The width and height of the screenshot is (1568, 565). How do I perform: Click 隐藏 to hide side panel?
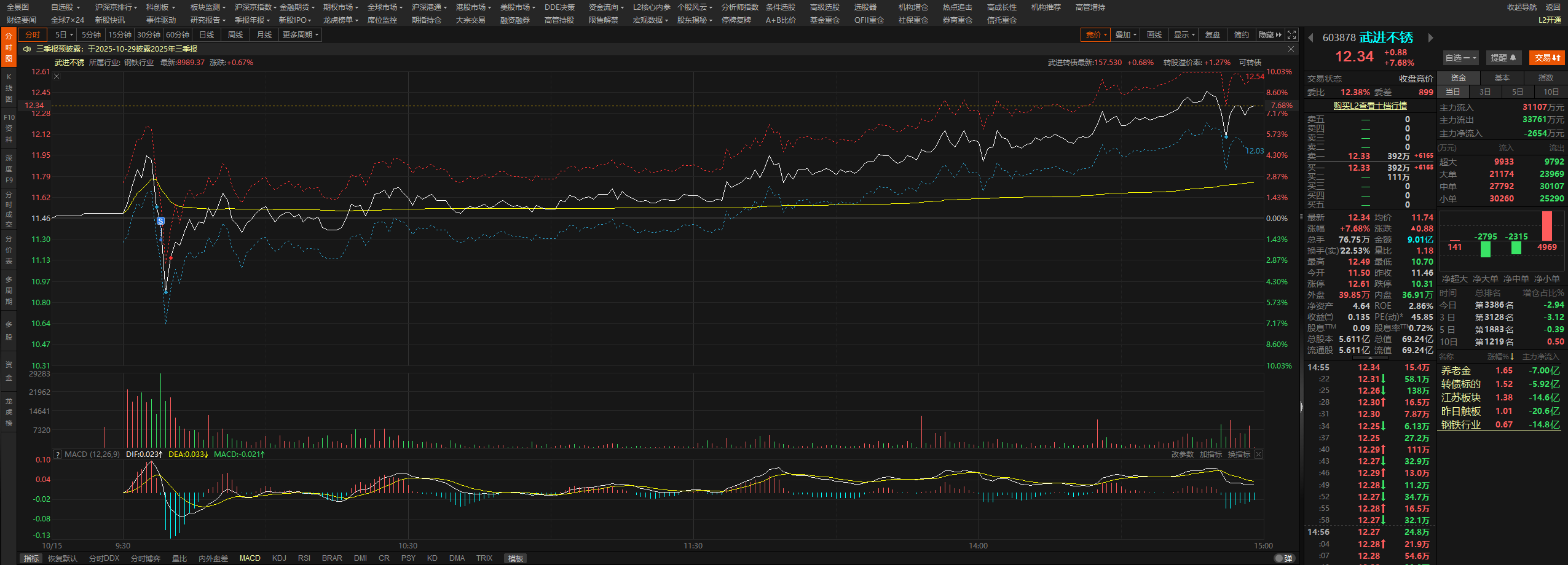1270,35
